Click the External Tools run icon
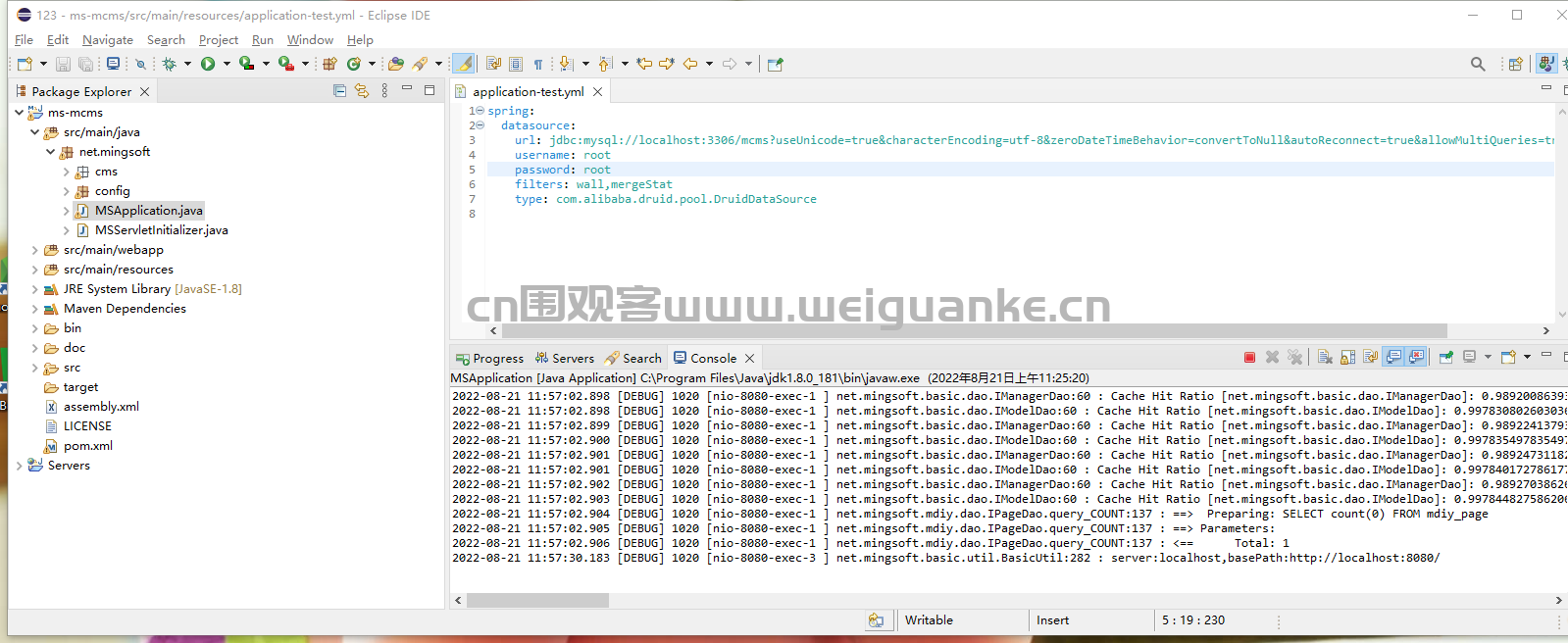Viewport: 1568px width, 643px height. pos(285,64)
